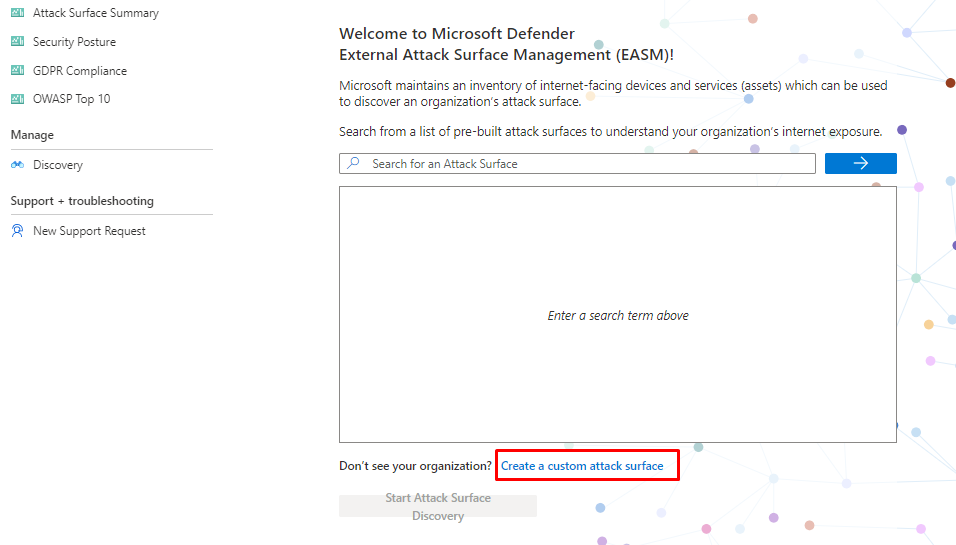Click the Support + troubleshooting section header
This screenshot has width=956, height=545.
tap(82, 201)
